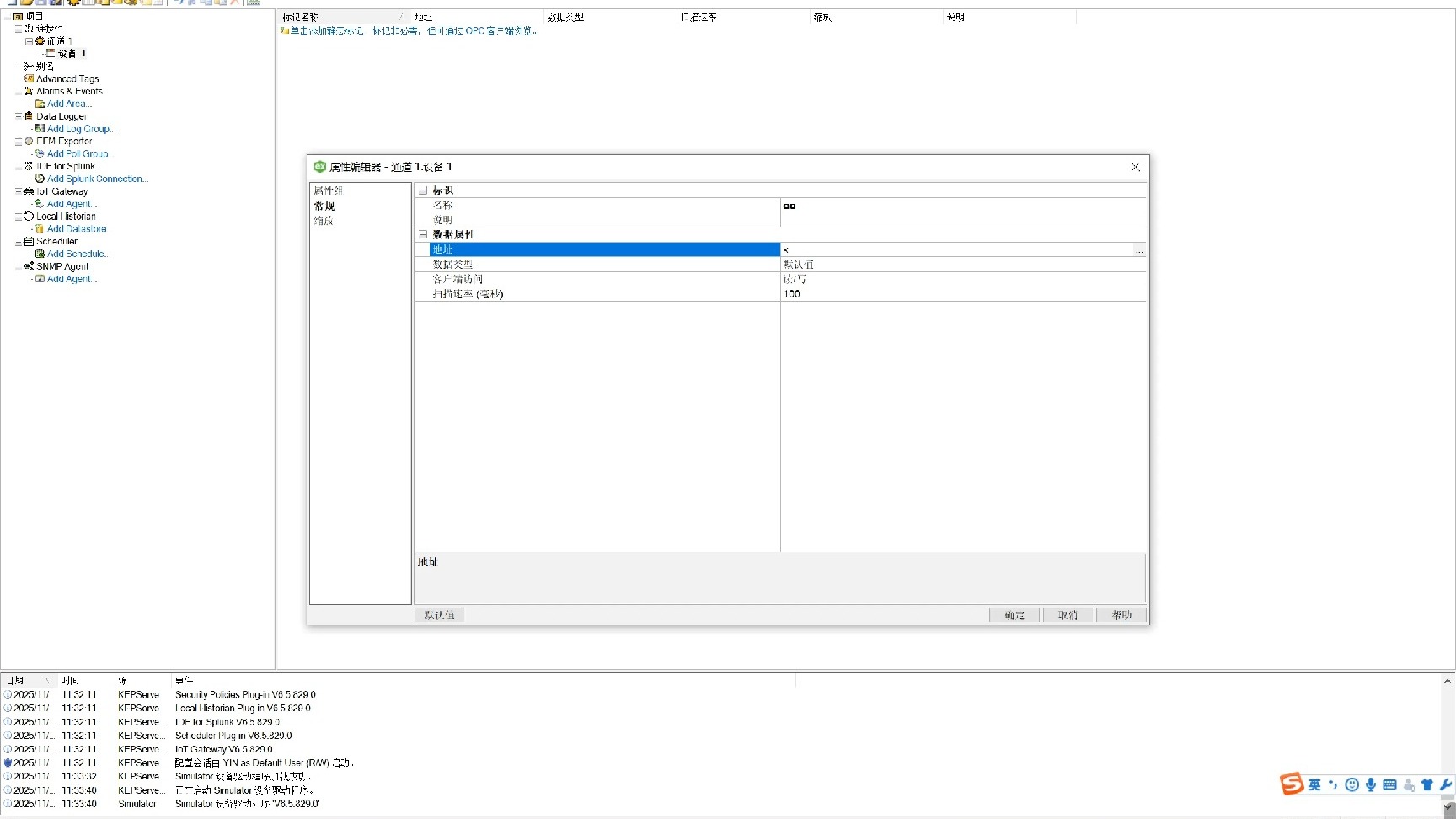Click the Add Schedule... link

78,254
